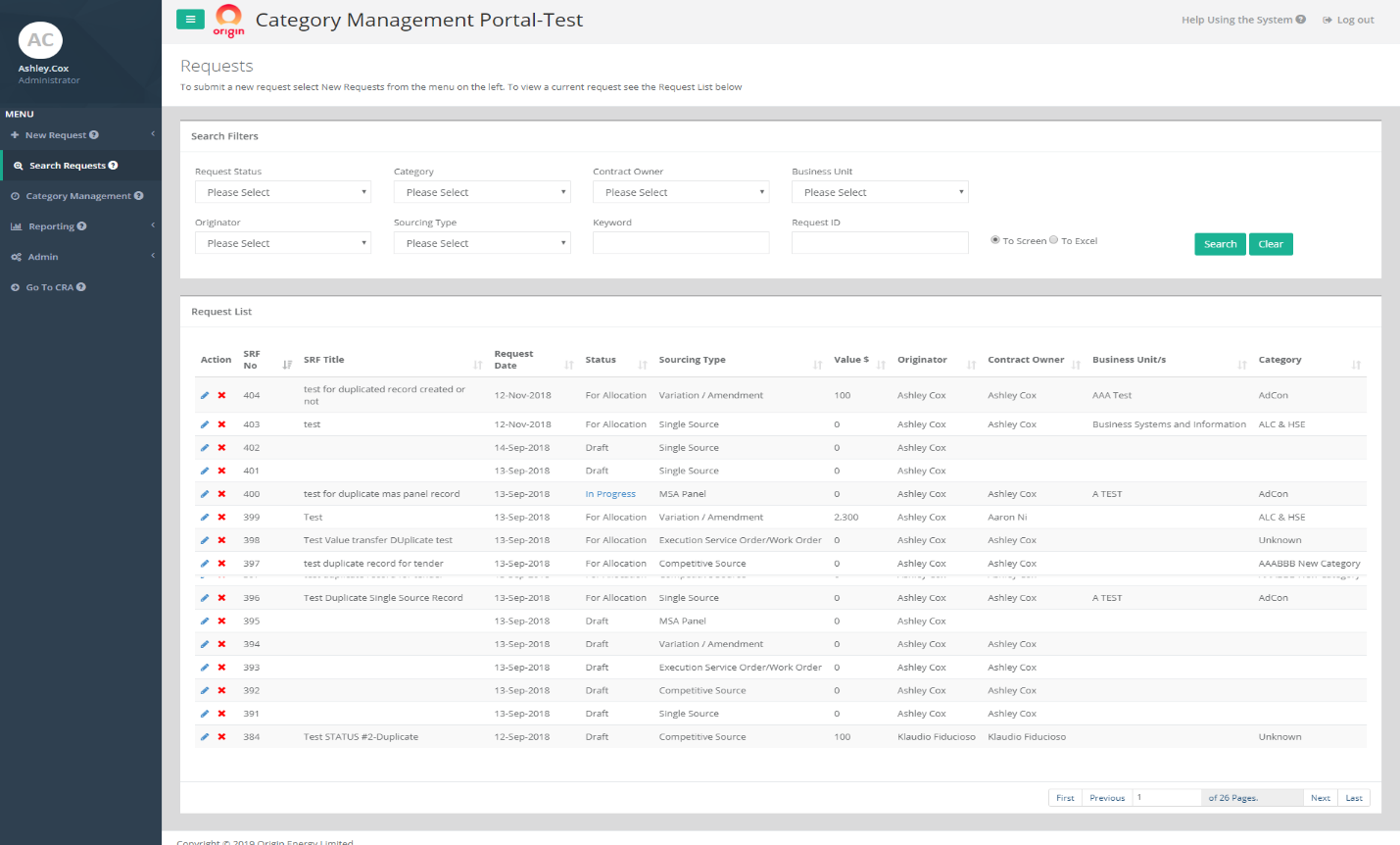Edit request 392 with pencil icon
The image size is (1400, 845).
(x=205, y=690)
